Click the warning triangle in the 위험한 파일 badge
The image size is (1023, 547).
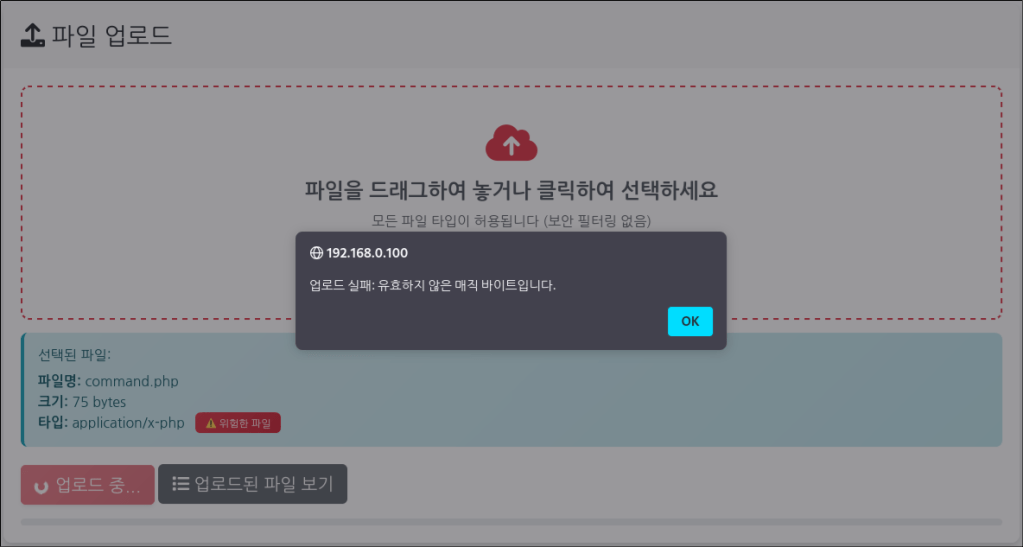pos(210,423)
